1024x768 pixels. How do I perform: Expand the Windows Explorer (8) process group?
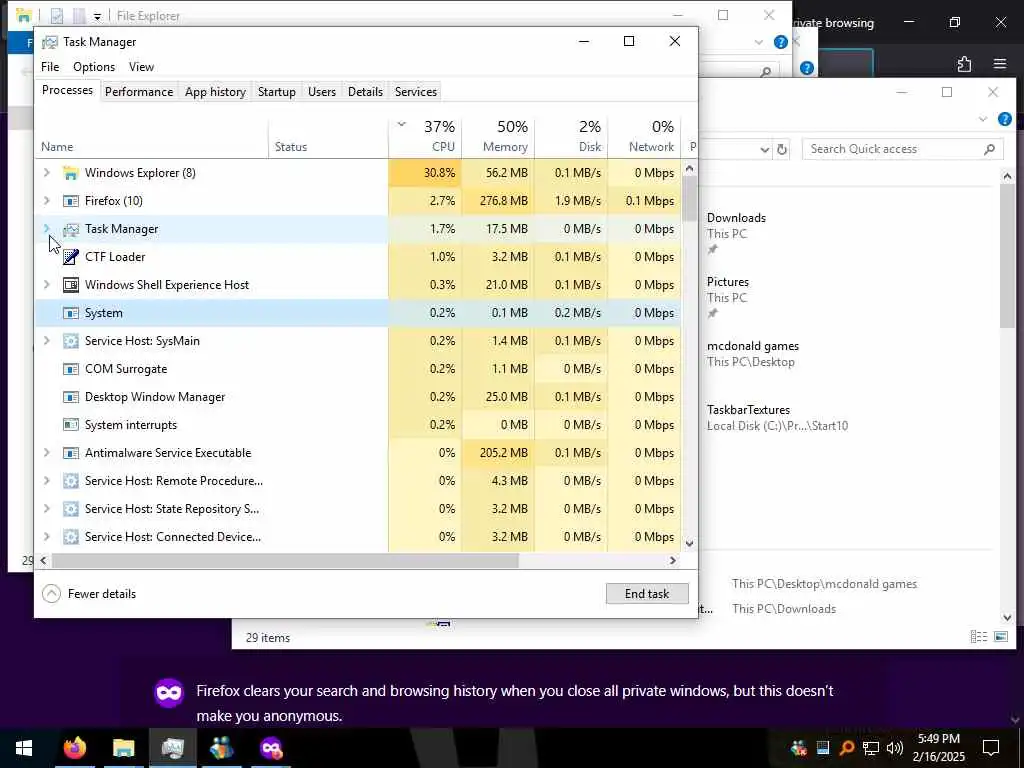46,173
